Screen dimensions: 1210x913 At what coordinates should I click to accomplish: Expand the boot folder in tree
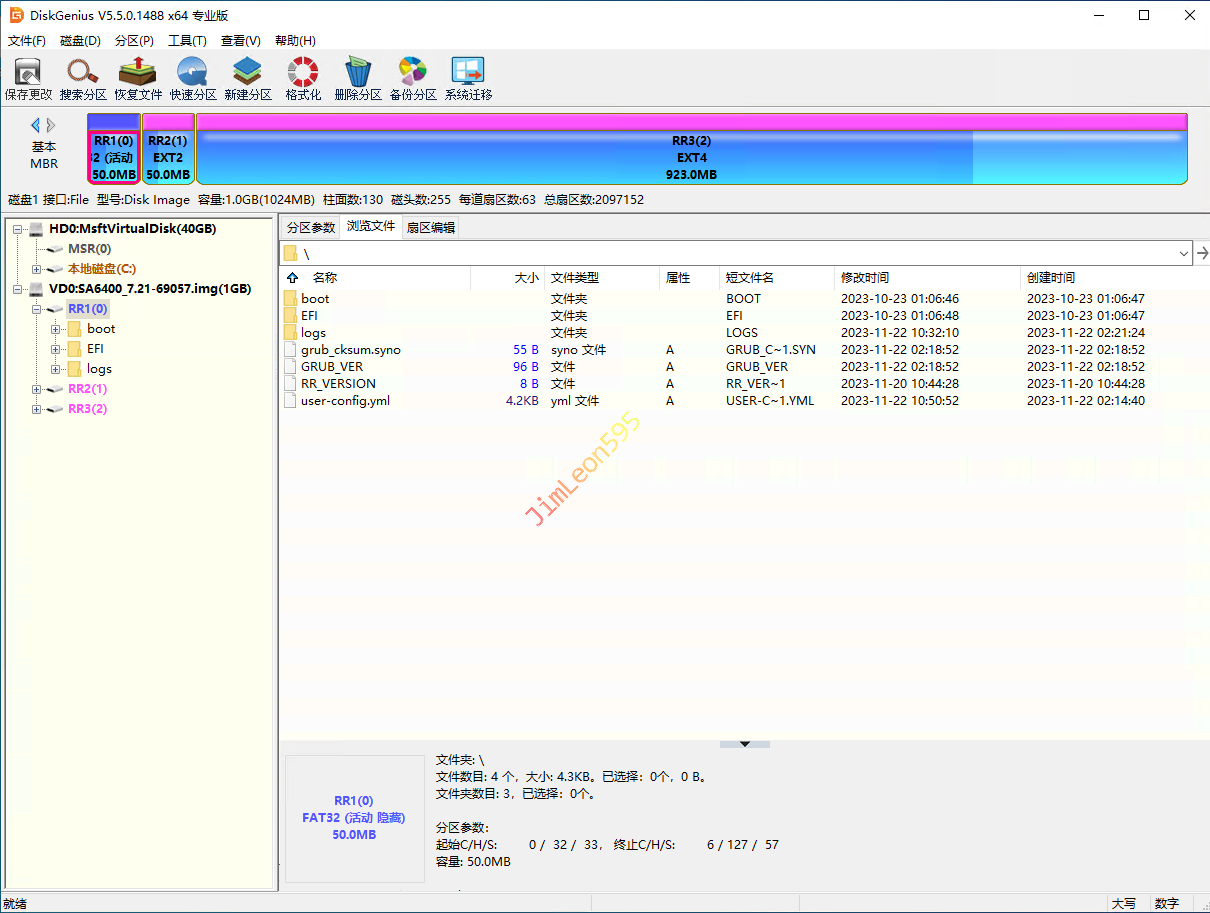point(56,329)
